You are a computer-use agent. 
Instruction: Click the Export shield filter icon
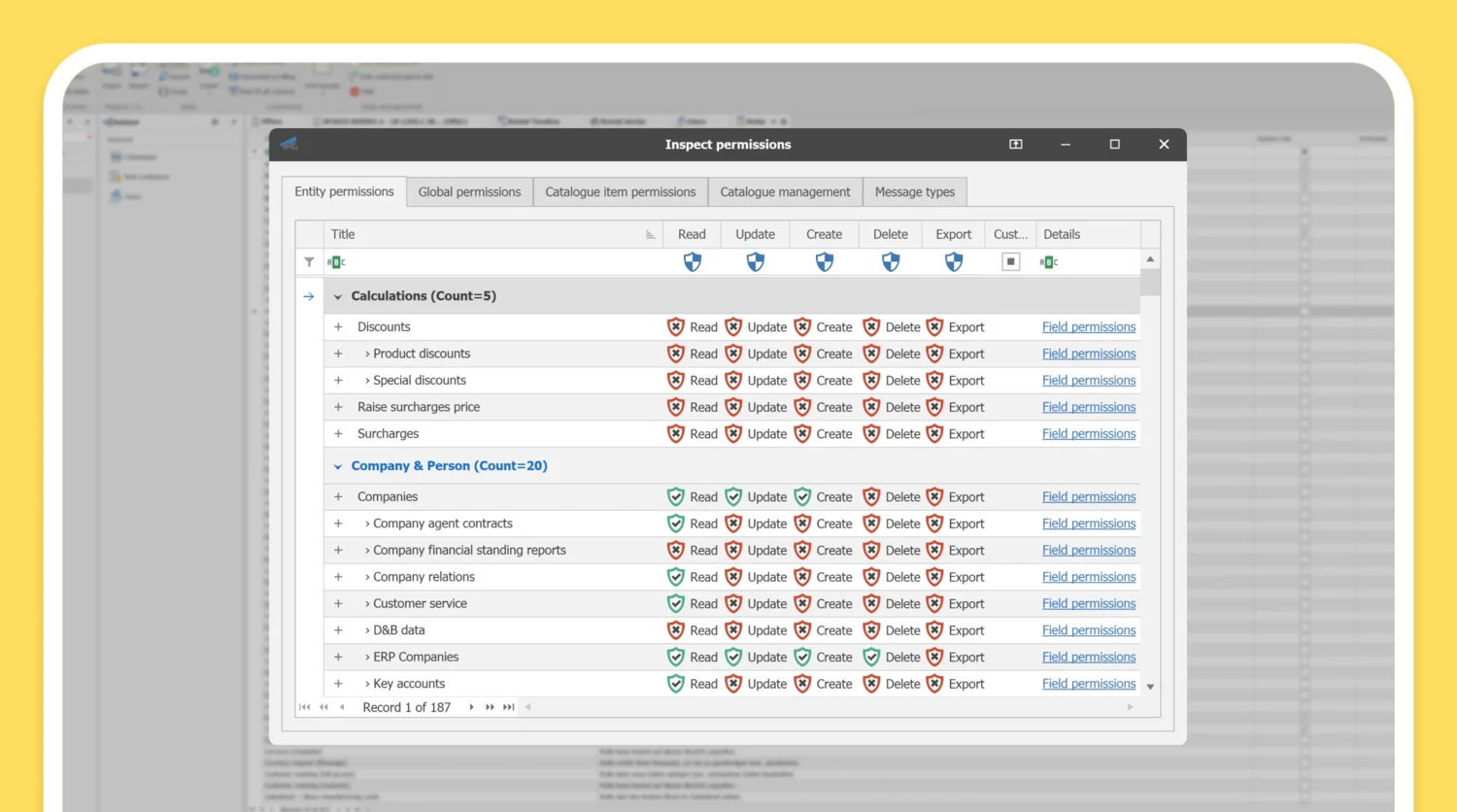coord(953,262)
